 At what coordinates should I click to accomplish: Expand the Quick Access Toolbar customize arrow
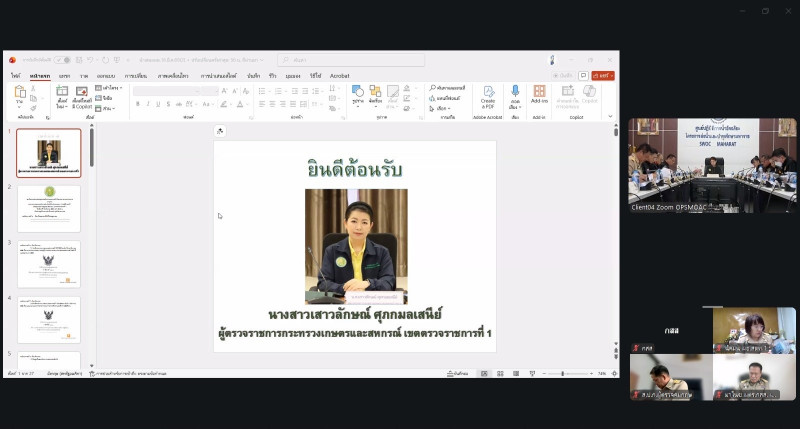coord(127,60)
